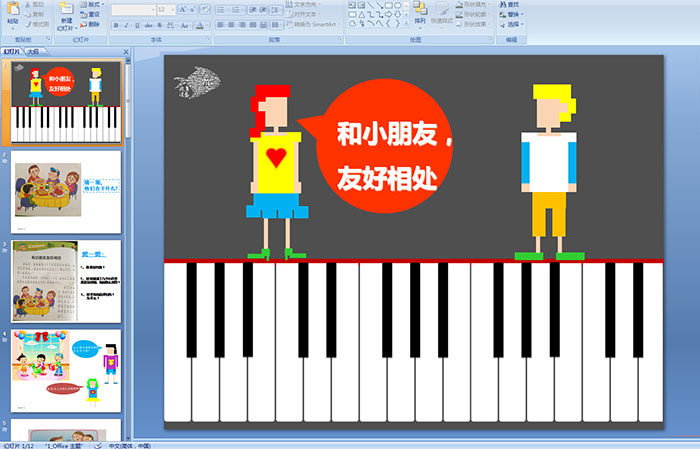Image resolution: width=700 pixels, height=449 pixels.
Task: Click Convert to SmartArt button
Action: [x=312, y=24]
